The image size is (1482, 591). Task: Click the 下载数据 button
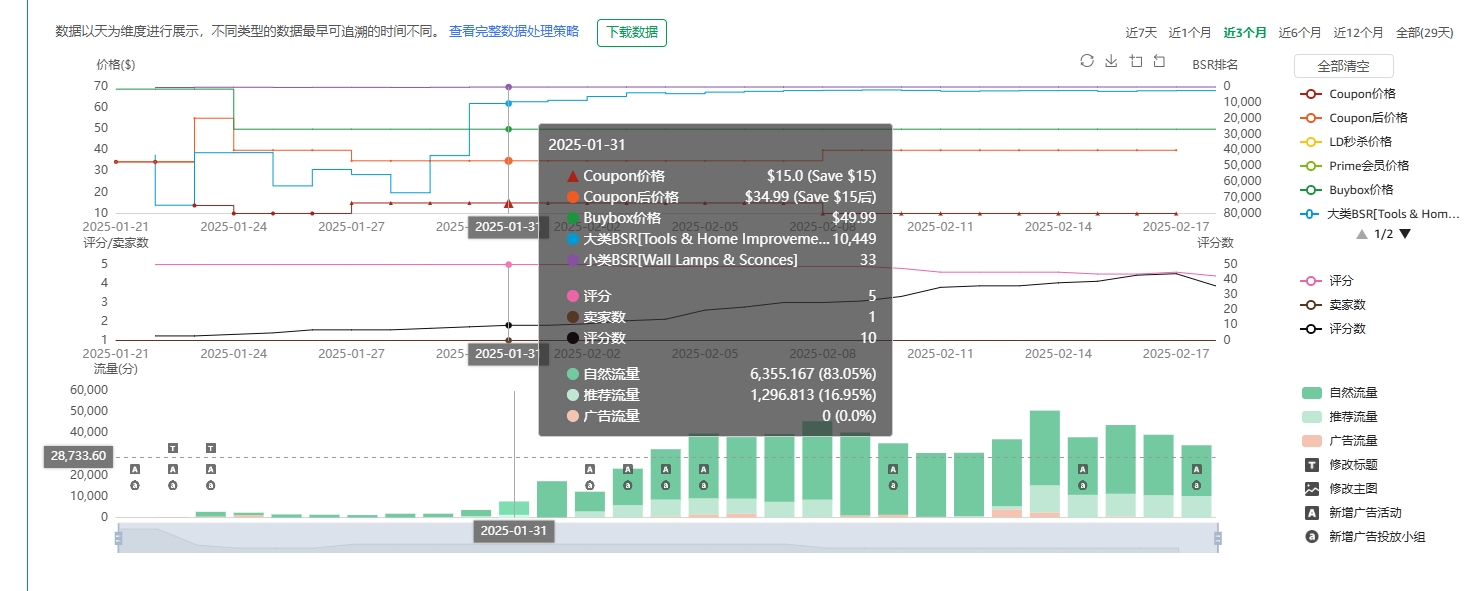[x=632, y=32]
